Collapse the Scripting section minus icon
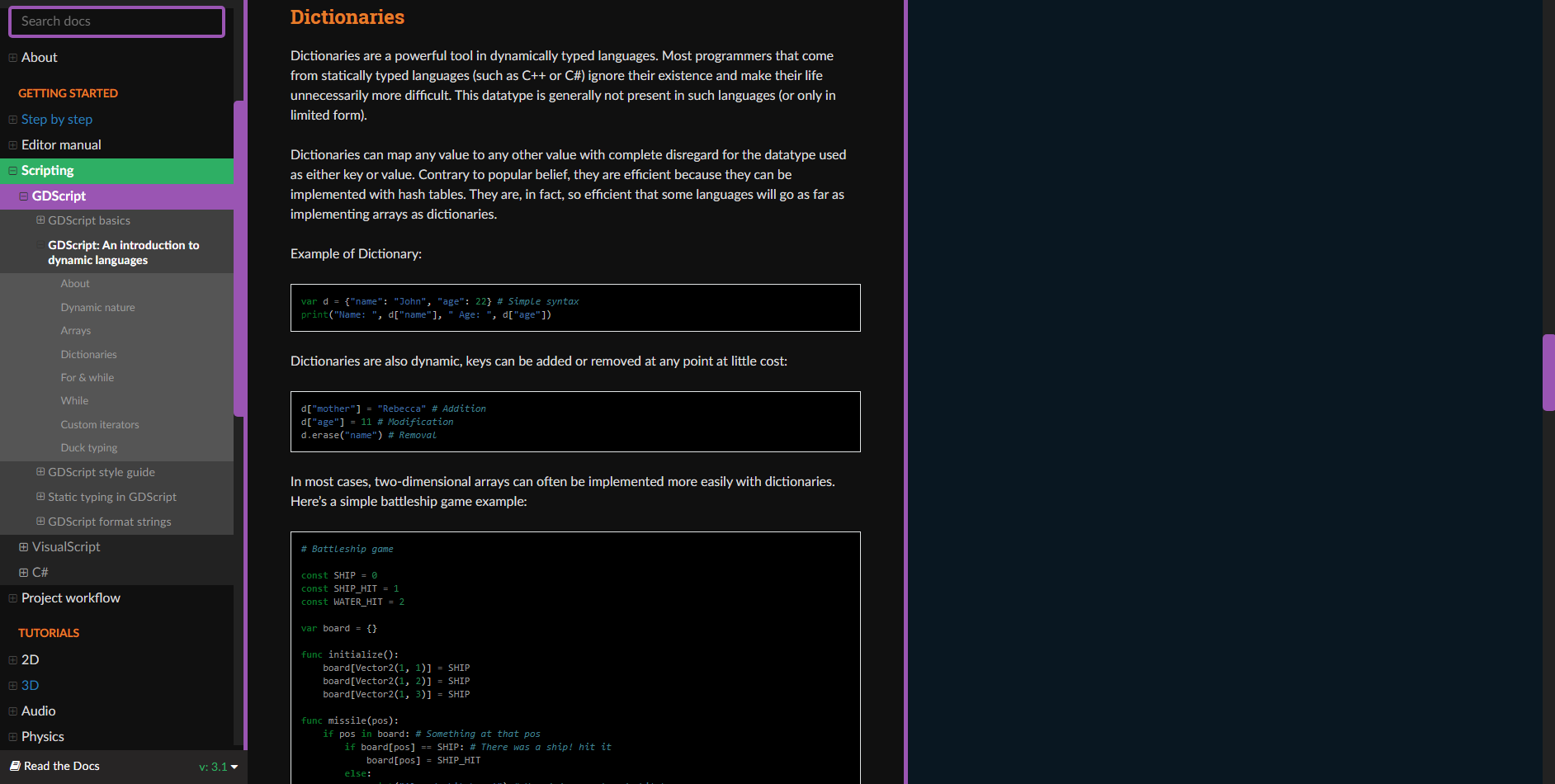Screen dimensions: 1555x784 [12, 171]
